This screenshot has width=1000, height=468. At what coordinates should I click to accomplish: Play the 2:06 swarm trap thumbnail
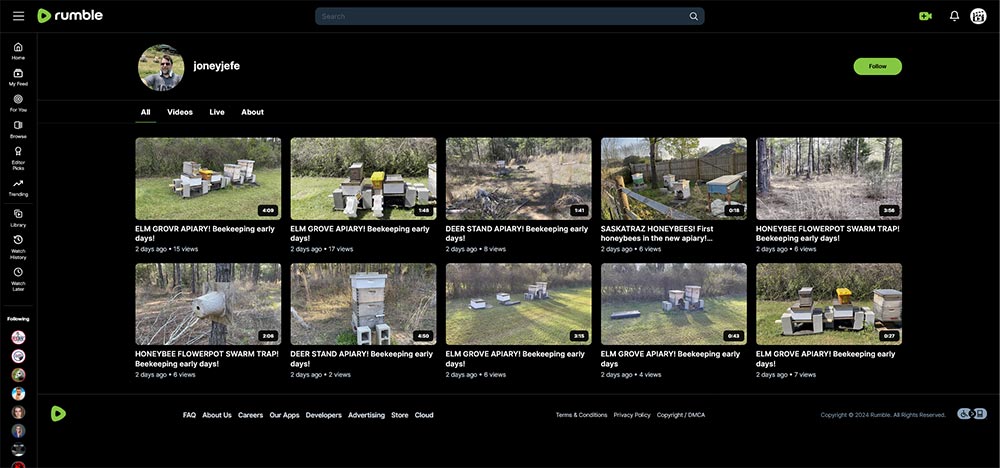click(208, 304)
